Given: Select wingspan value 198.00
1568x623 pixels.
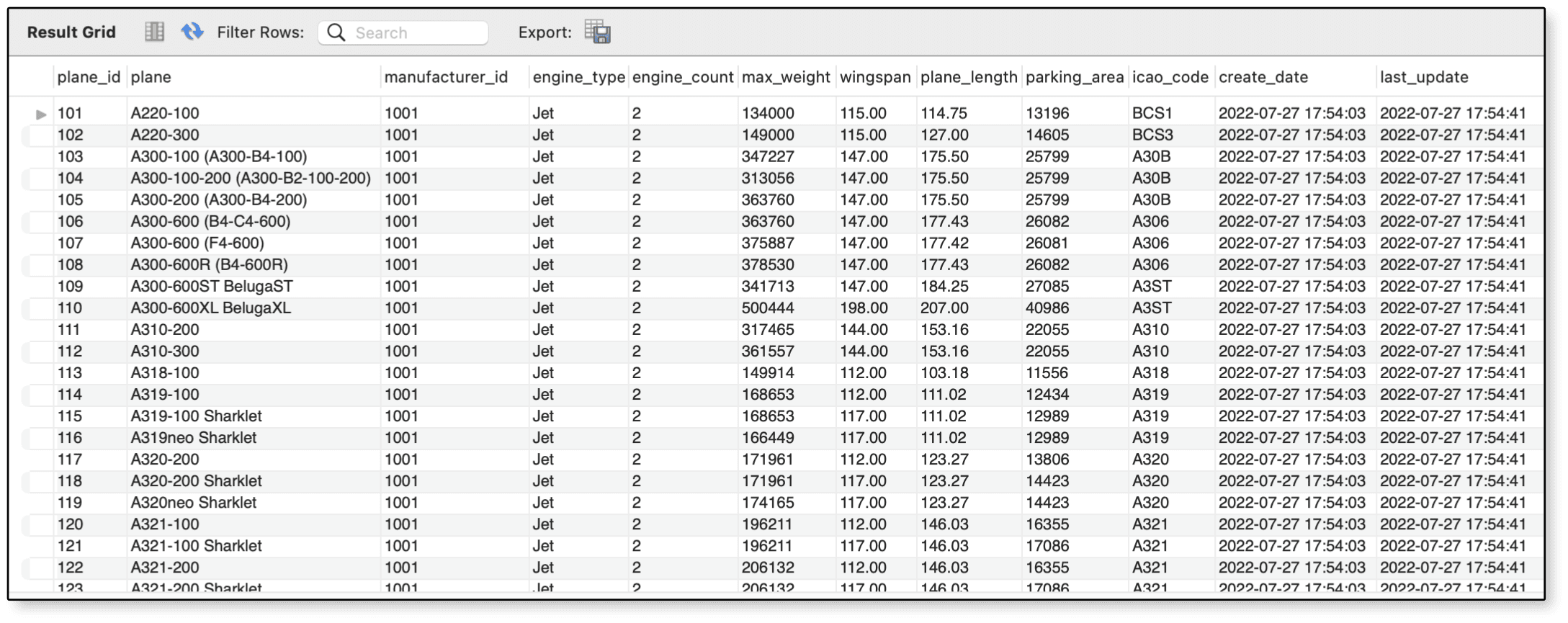Looking at the screenshot, I should 864,308.
